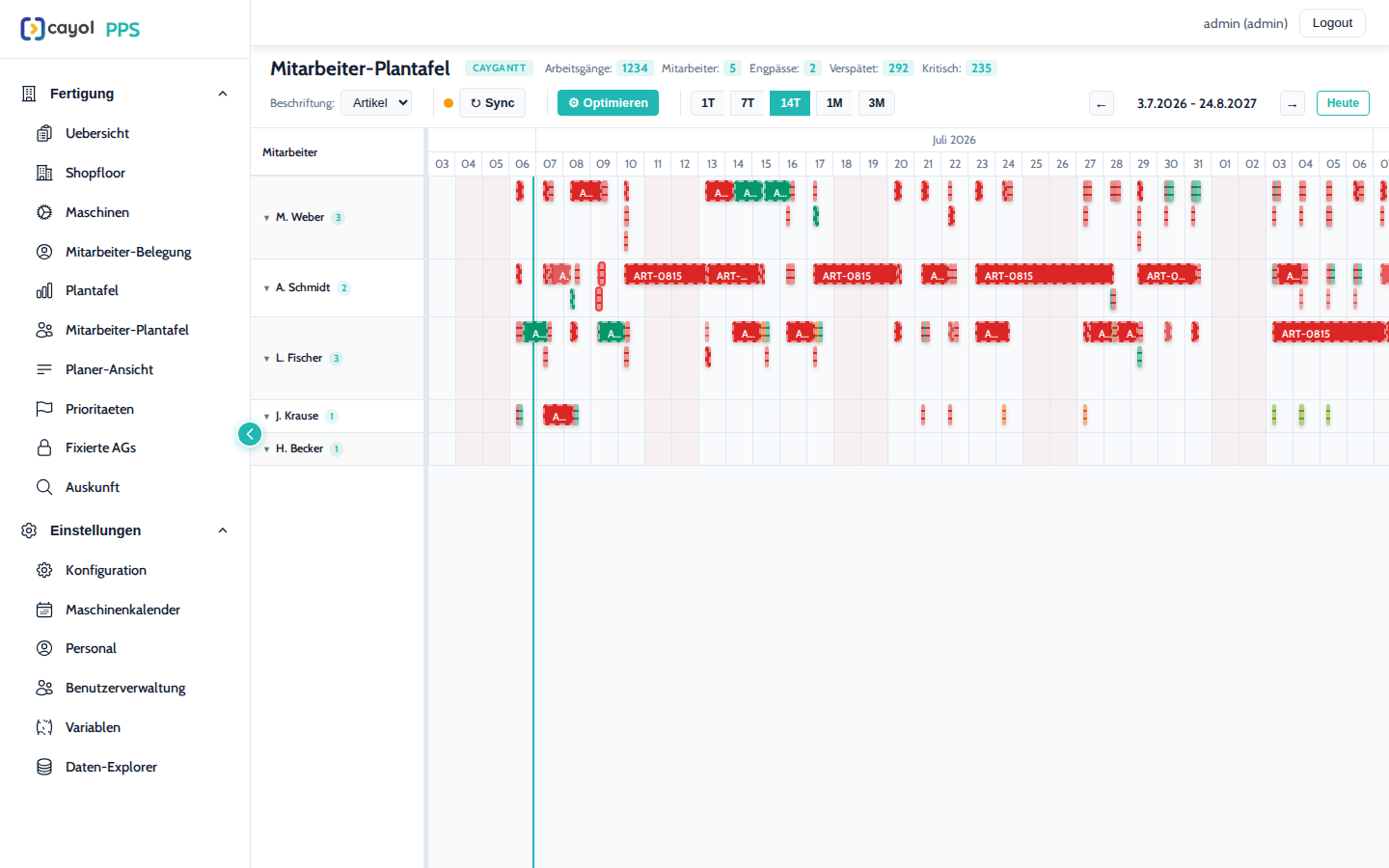Click the Logout button
This screenshot has width=1389, height=868.
point(1332,23)
